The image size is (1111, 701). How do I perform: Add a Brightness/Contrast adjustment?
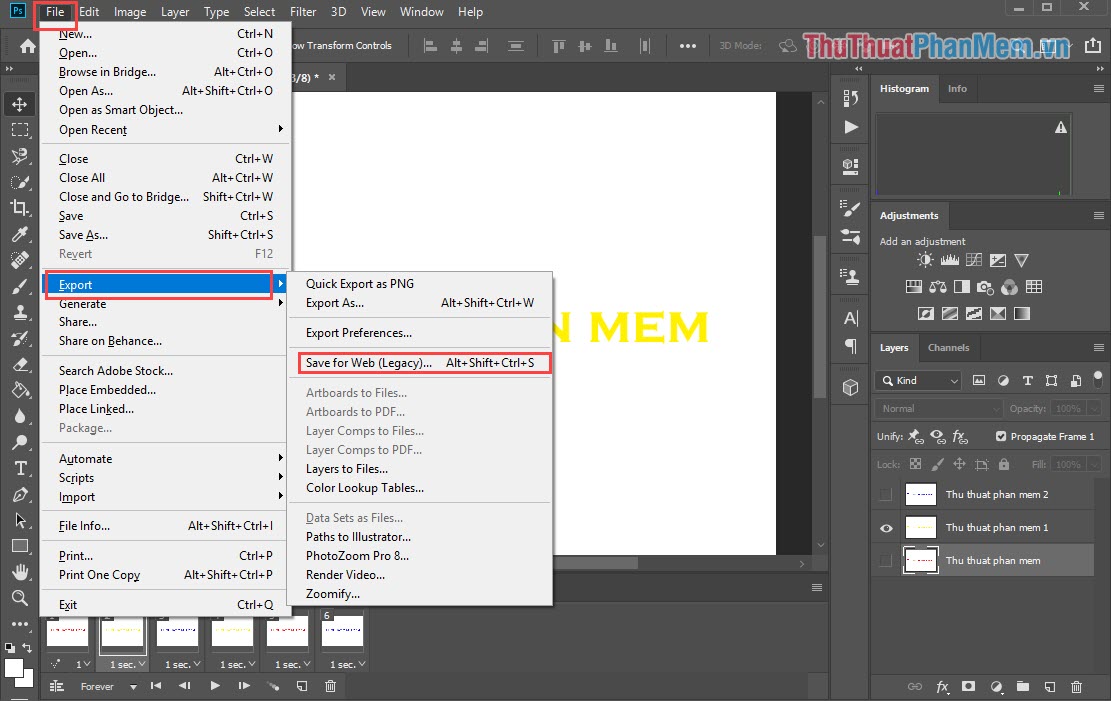[x=925, y=259]
